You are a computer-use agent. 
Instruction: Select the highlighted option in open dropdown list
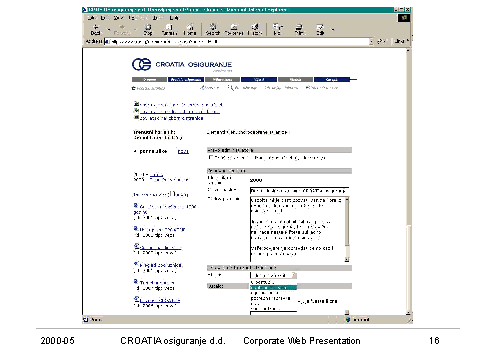pos(273,287)
